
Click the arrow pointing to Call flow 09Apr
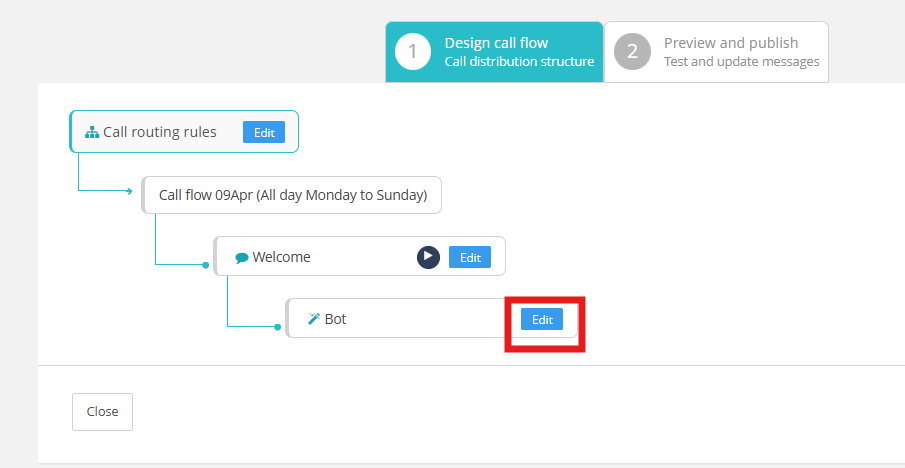[x=128, y=192]
